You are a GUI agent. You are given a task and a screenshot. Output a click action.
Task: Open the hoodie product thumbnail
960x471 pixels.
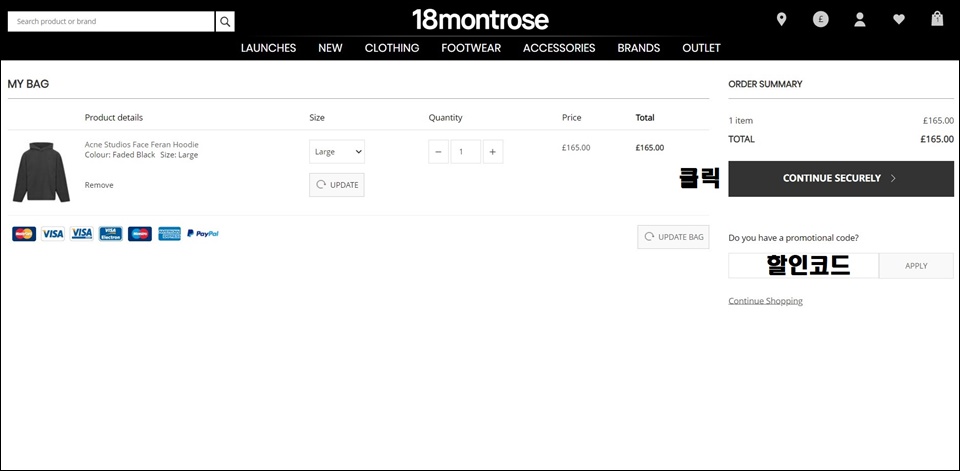click(x=41, y=172)
